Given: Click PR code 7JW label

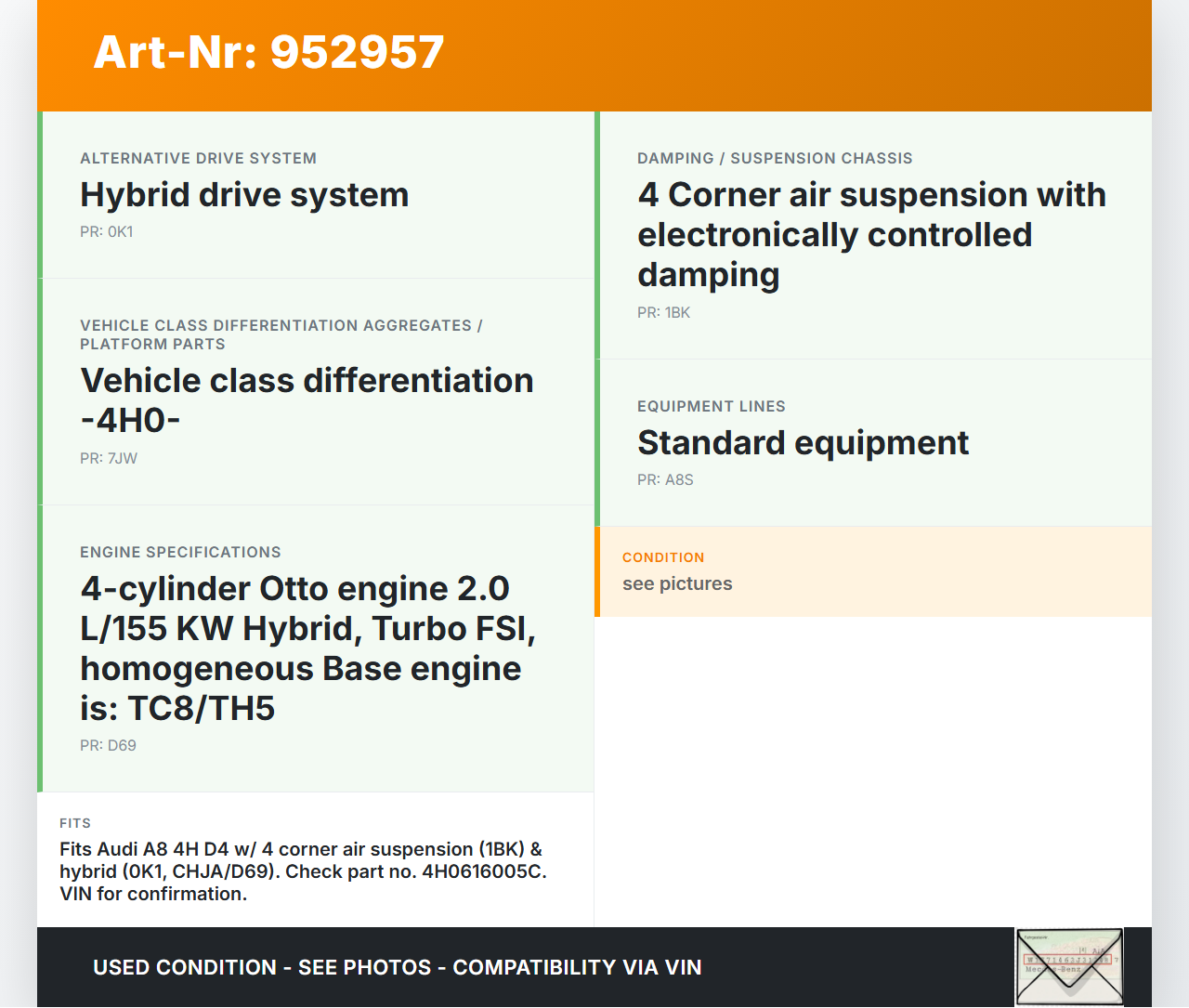Looking at the screenshot, I should [x=109, y=459].
